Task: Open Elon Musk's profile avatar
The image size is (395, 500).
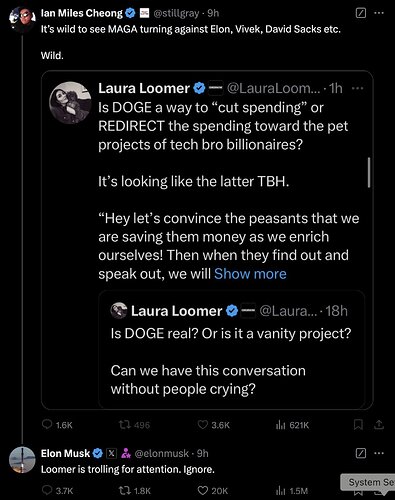Action: 22,460
